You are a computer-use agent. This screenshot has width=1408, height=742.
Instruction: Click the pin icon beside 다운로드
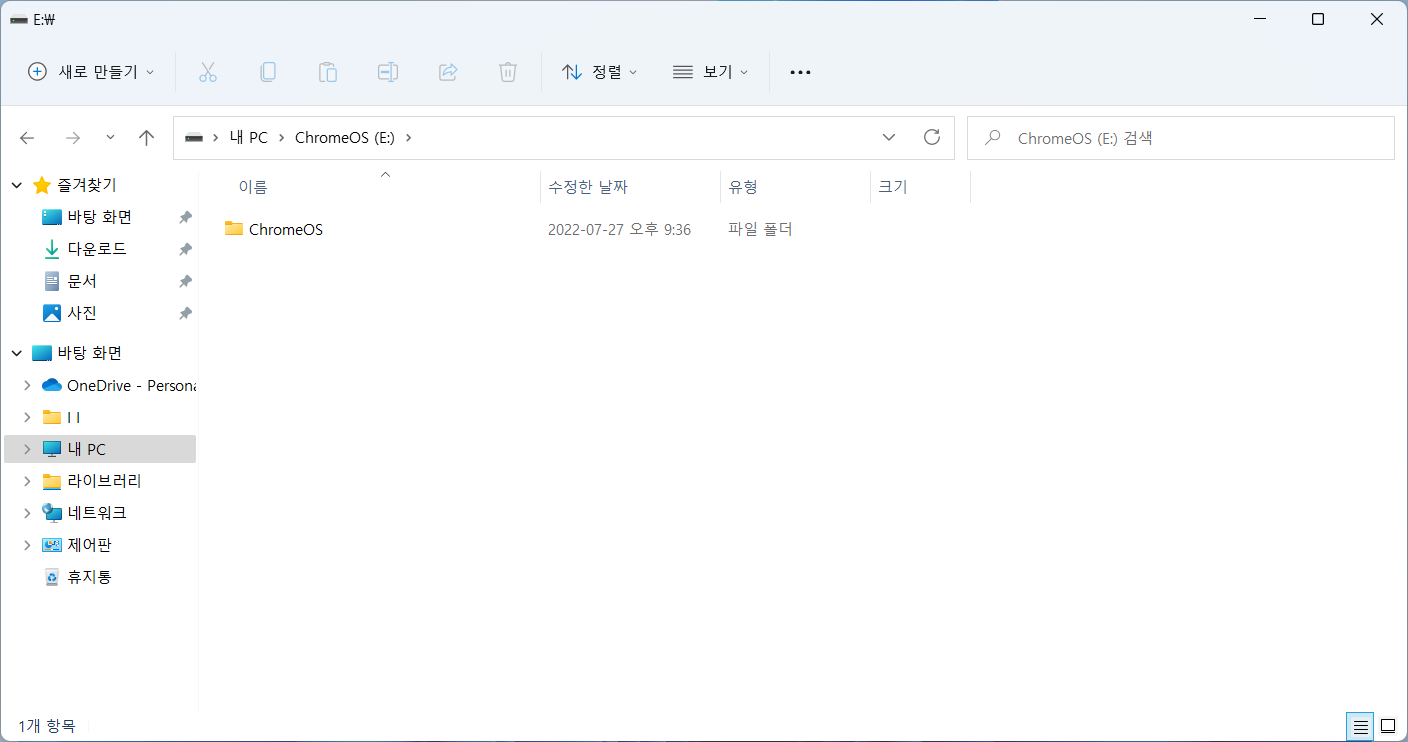(185, 249)
